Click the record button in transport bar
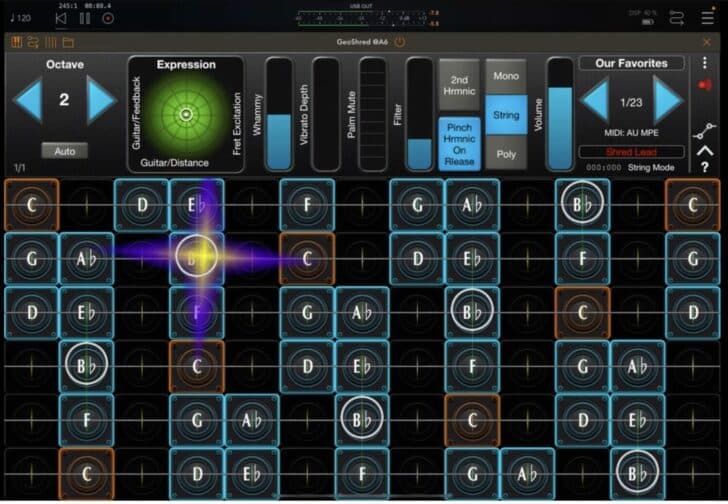Viewport: 728px width, 504px height. pos(108,17)
